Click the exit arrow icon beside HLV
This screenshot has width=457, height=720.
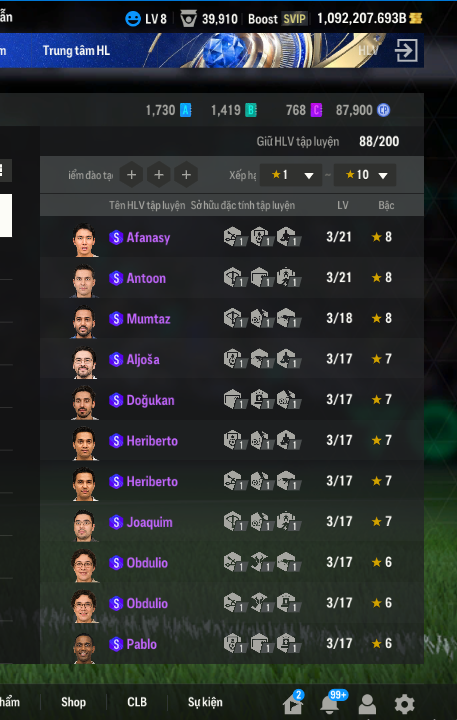click(x=406, y=50)
